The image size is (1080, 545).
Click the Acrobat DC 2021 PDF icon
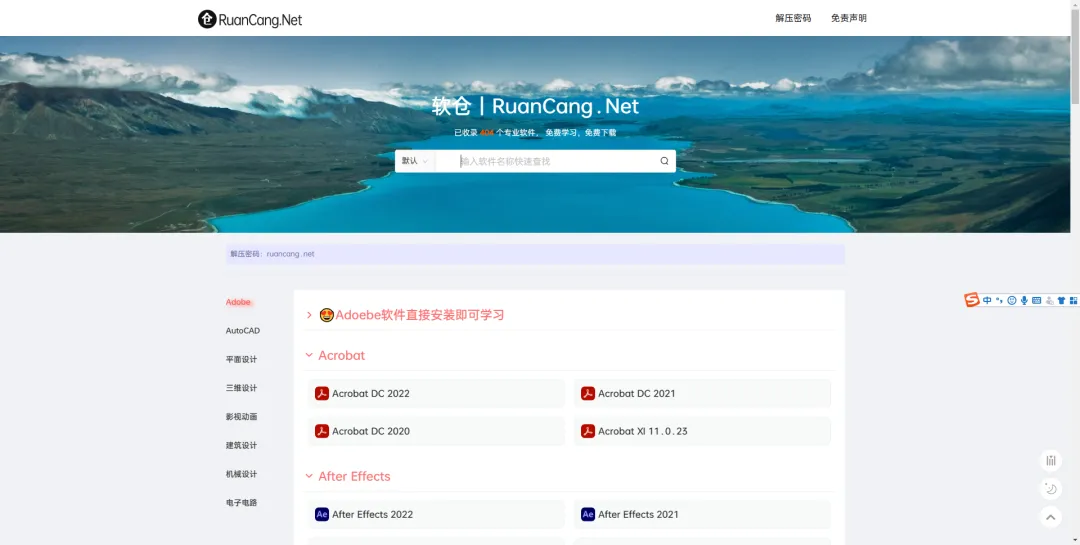tap(588, 393)
